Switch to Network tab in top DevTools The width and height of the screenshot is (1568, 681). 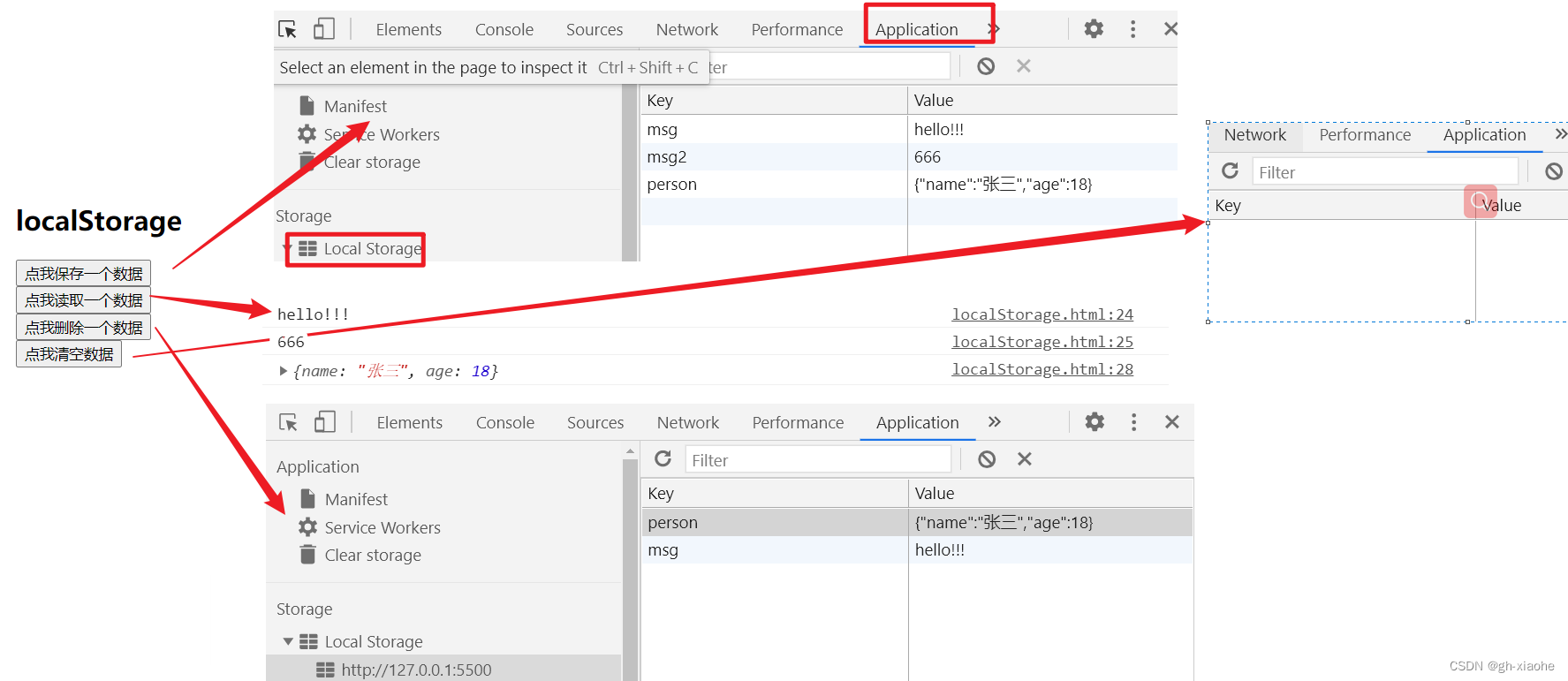tap(687, 29)
